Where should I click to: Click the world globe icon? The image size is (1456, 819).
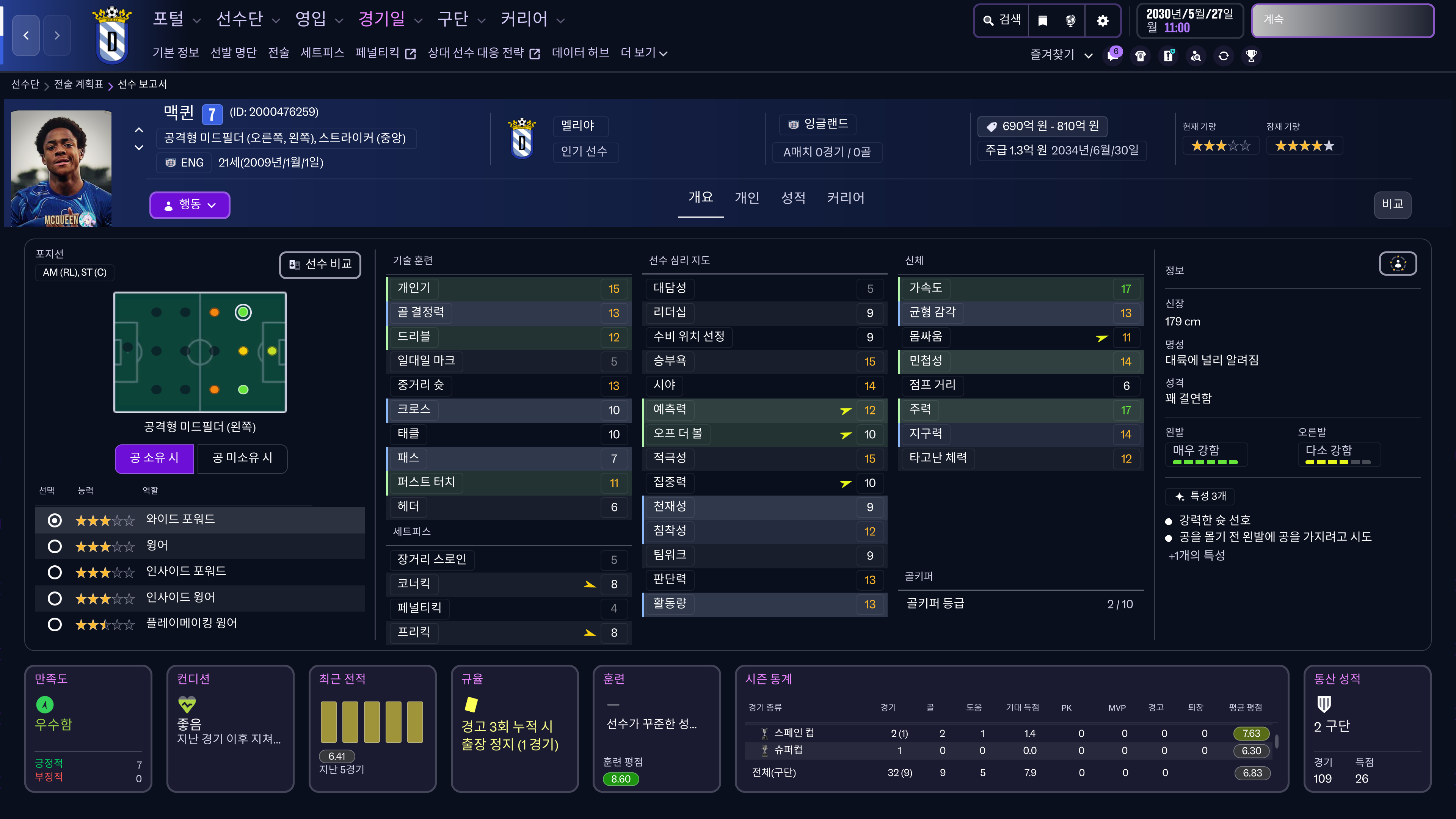pos(1070,21)
